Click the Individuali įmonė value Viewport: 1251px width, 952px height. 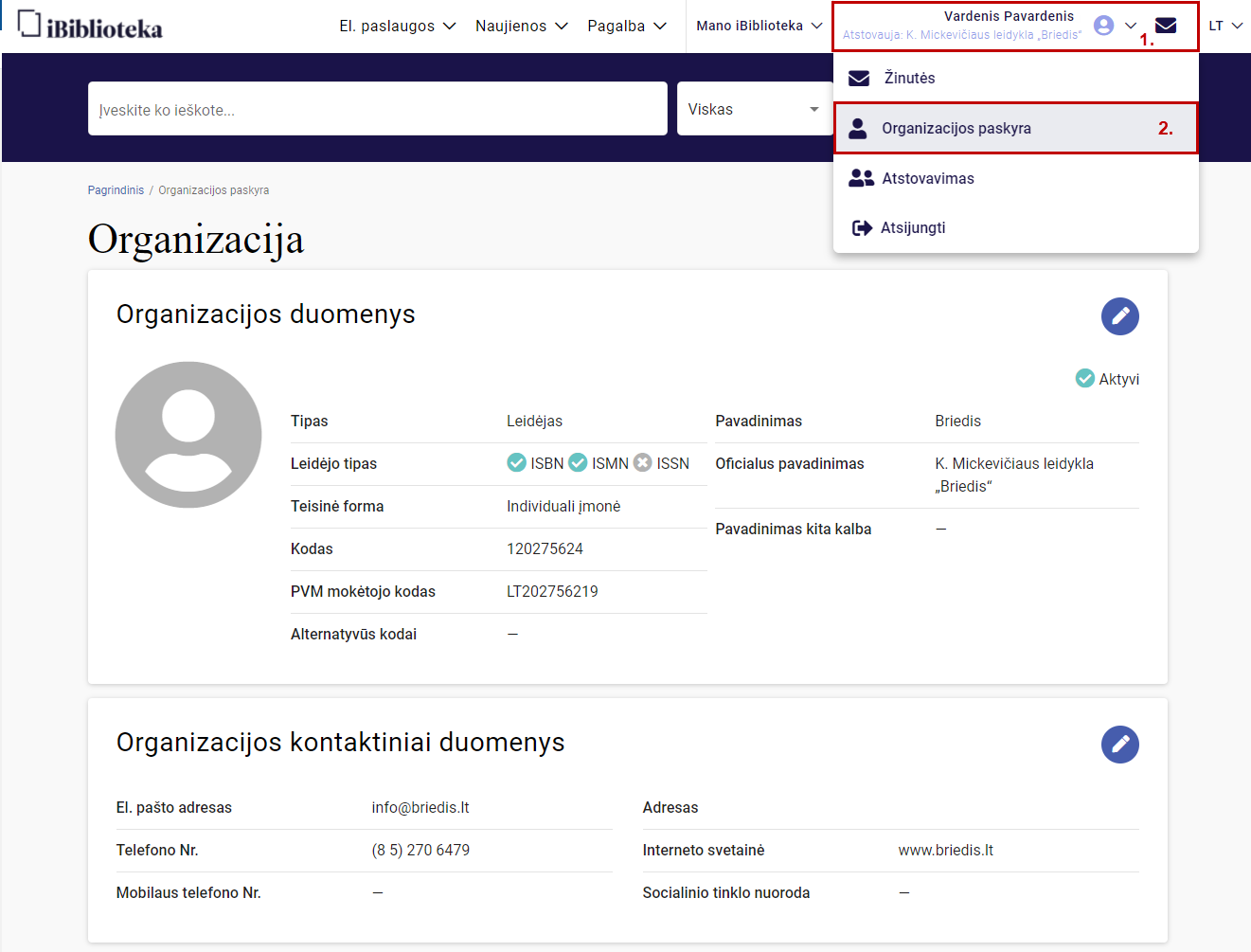pyautogui.click(x=563, y=507)
